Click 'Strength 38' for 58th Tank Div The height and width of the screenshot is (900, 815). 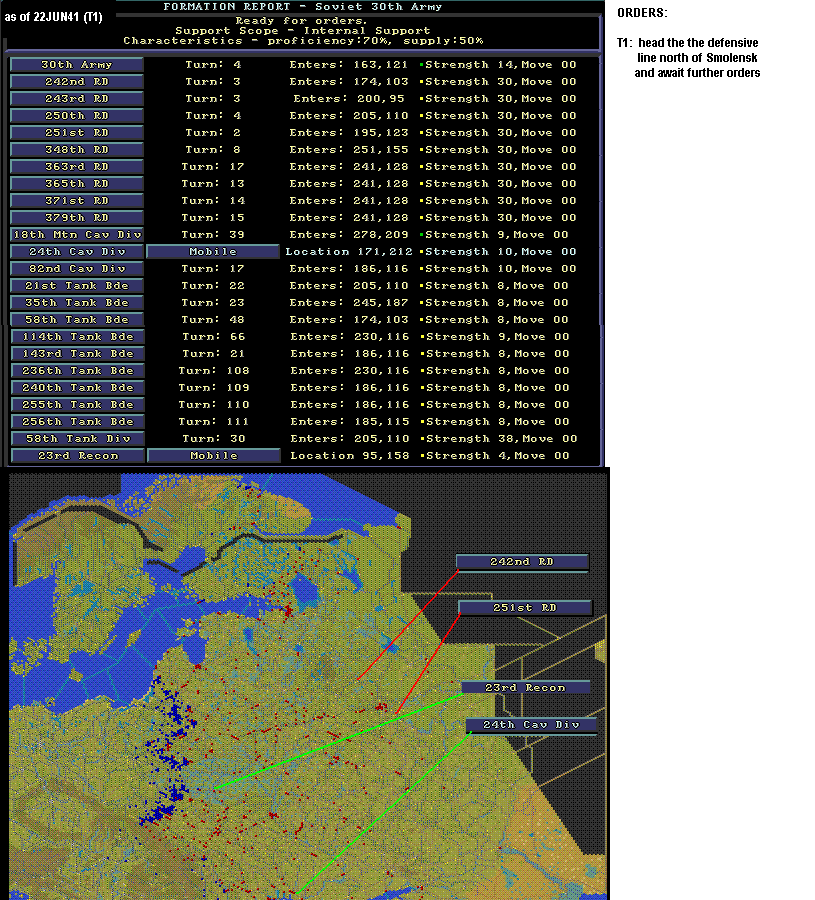click(469, 439)
